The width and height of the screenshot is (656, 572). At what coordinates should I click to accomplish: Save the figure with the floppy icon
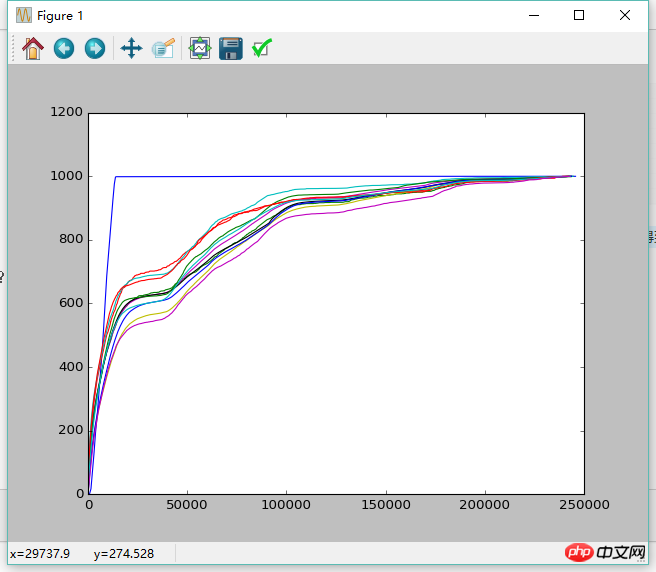pos(231,48)
